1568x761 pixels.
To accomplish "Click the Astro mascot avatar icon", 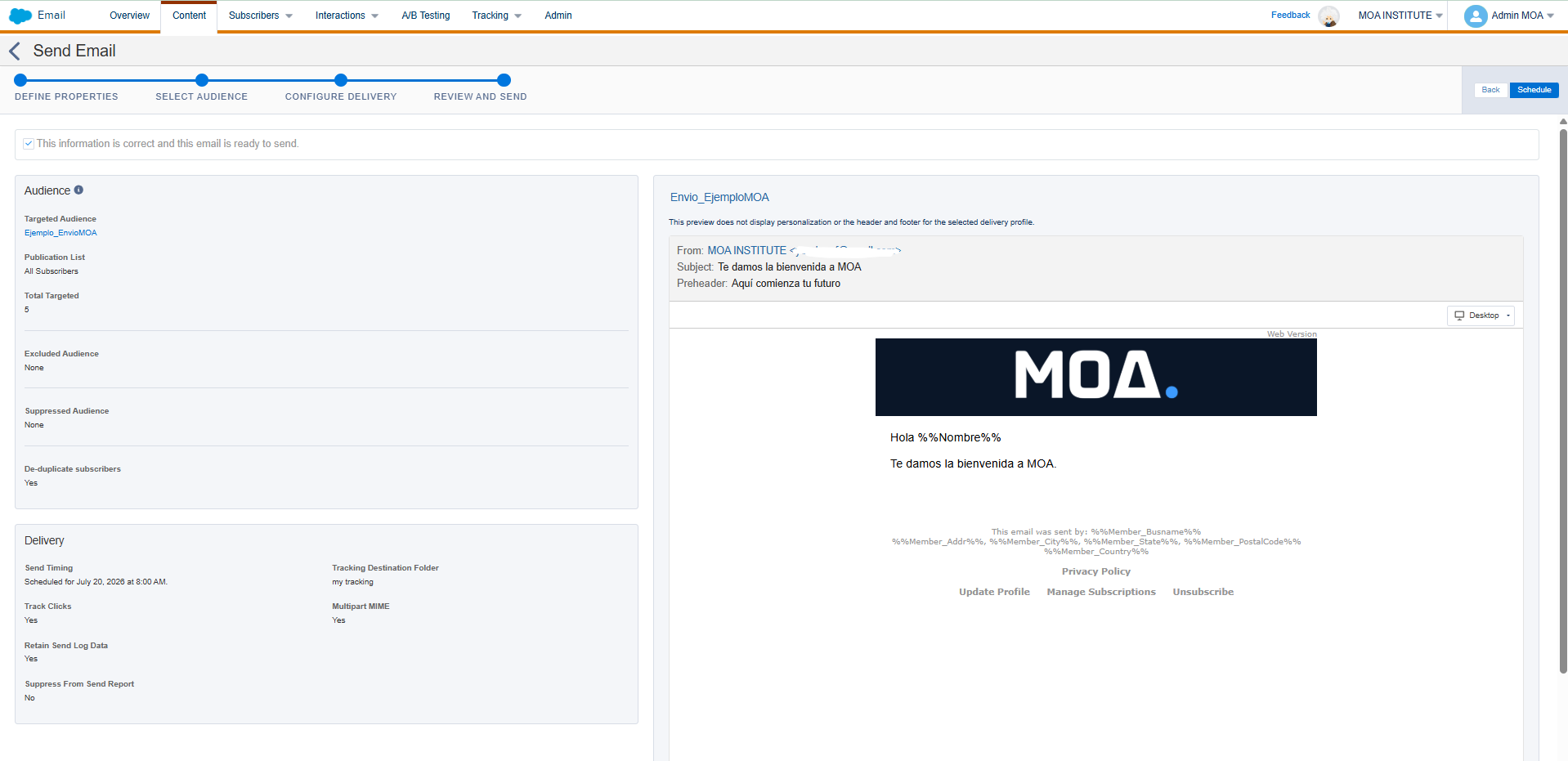I will [1329, 16].
